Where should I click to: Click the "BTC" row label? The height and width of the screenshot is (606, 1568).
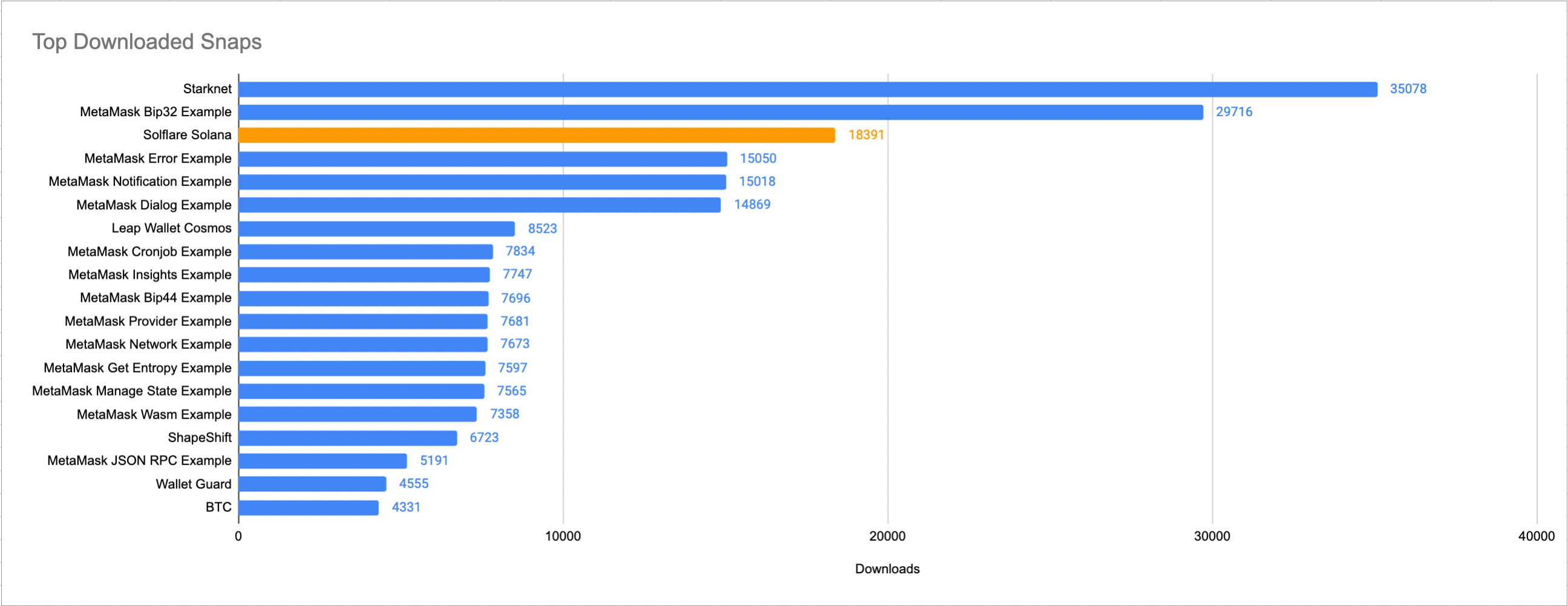[x=218, y=507]
